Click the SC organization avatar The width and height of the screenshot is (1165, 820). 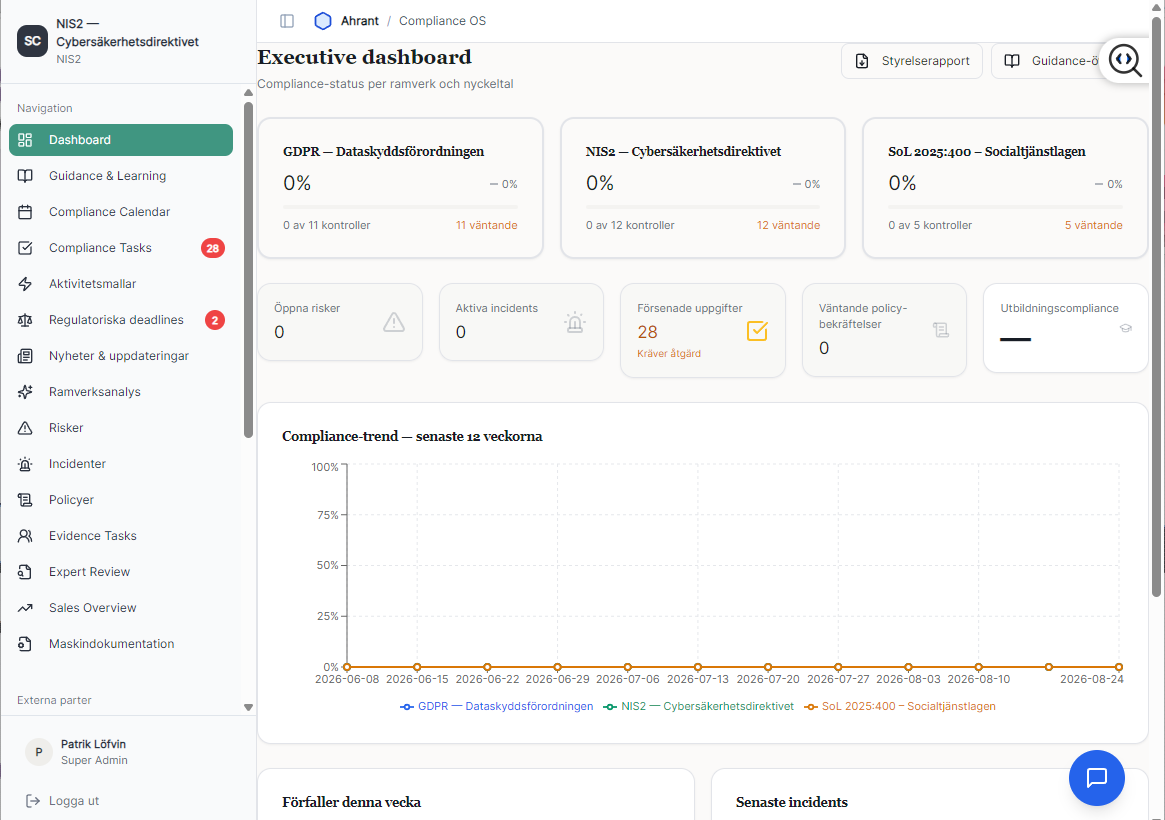33,41
